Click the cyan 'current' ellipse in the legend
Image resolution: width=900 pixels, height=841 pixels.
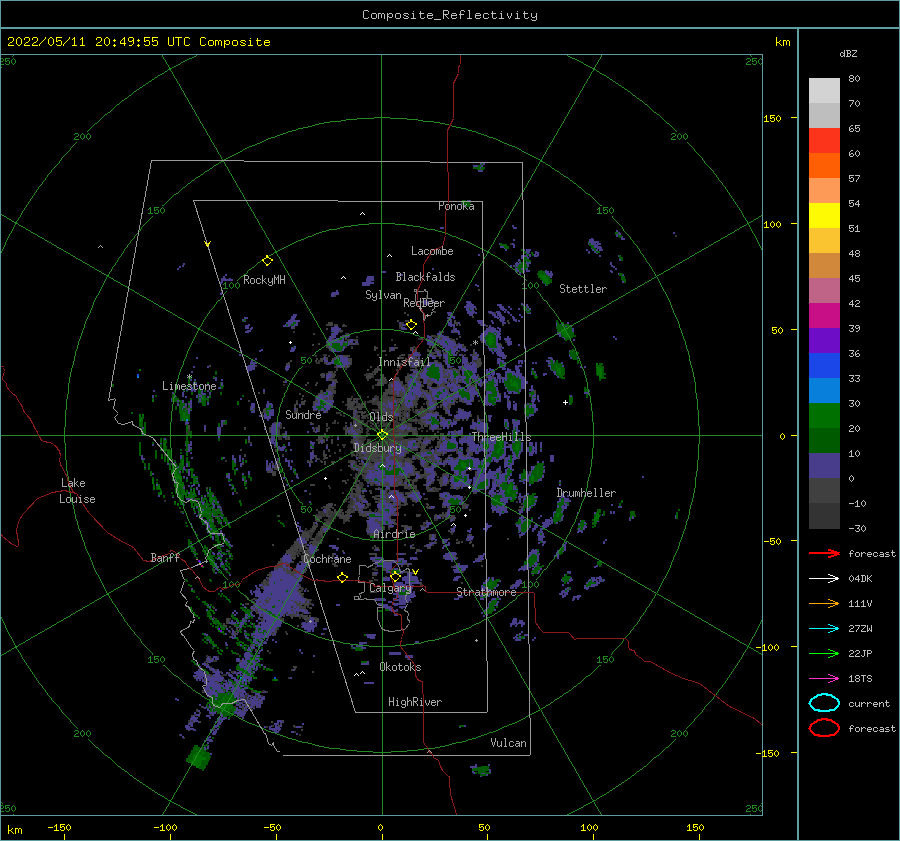pyautogui.click(x=824, y=703)
